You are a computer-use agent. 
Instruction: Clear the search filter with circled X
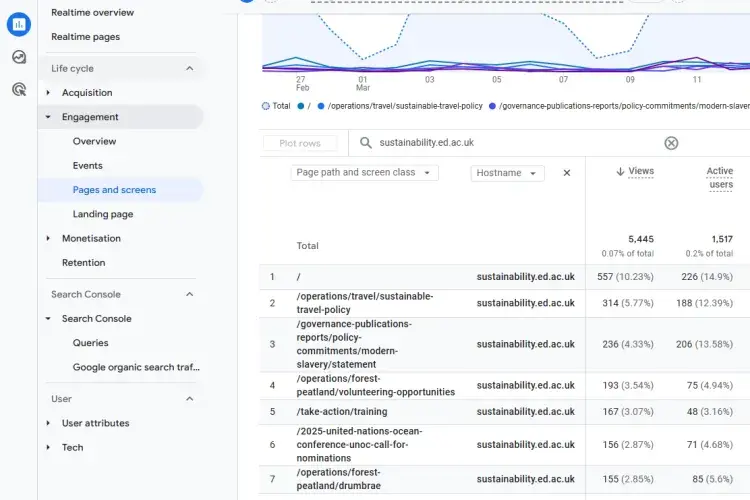coord(671,143)
